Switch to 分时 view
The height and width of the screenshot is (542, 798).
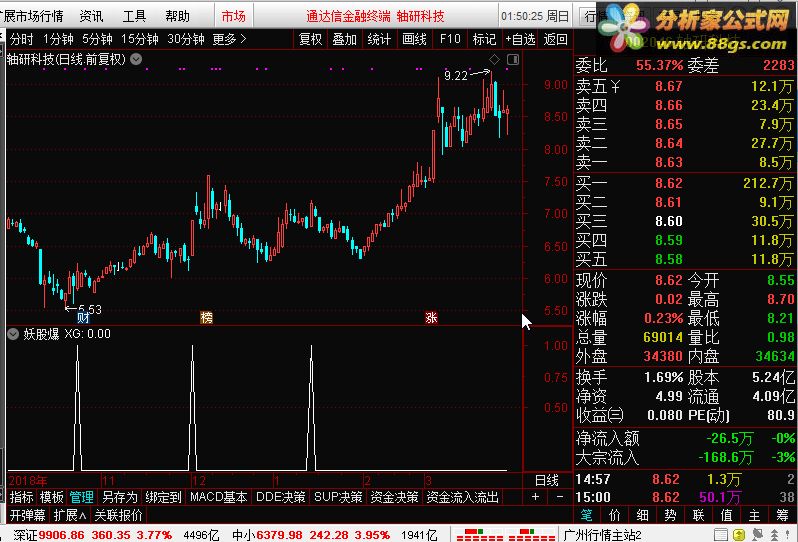21,39
